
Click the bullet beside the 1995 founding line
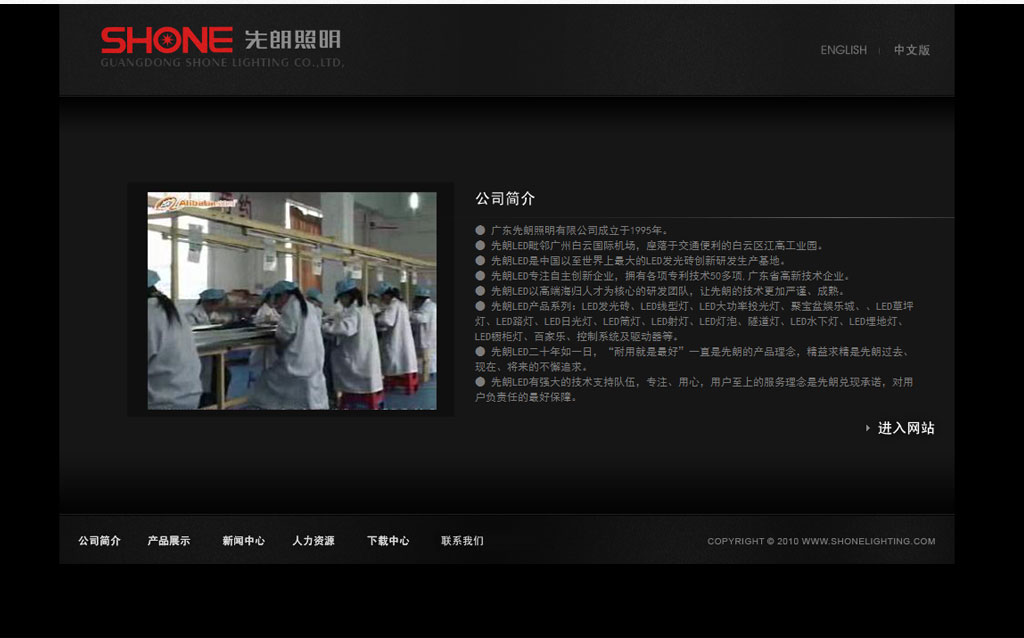(x=480, y=230)
